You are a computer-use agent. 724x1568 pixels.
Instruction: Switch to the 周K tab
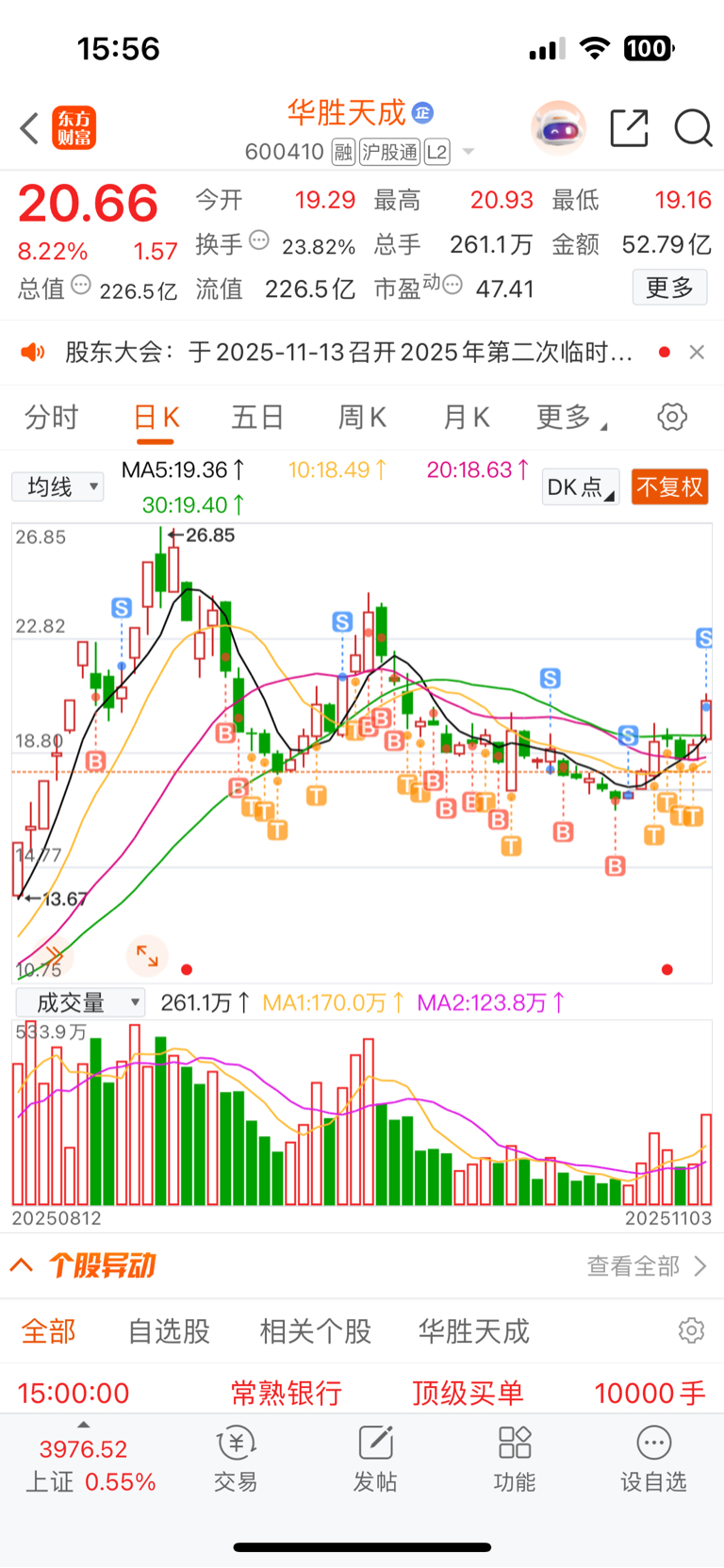[x=362, y=417]
